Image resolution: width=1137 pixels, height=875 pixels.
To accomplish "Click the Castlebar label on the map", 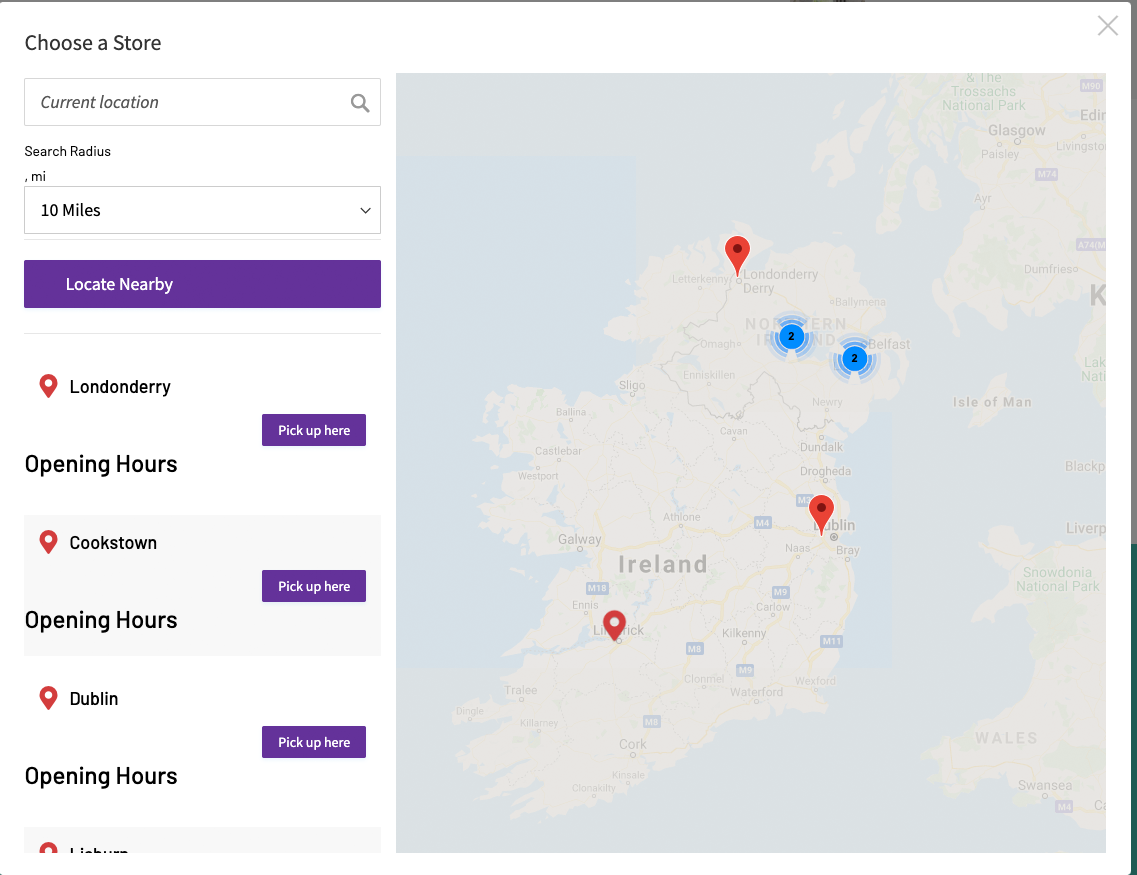I will (x=558, y=451).
